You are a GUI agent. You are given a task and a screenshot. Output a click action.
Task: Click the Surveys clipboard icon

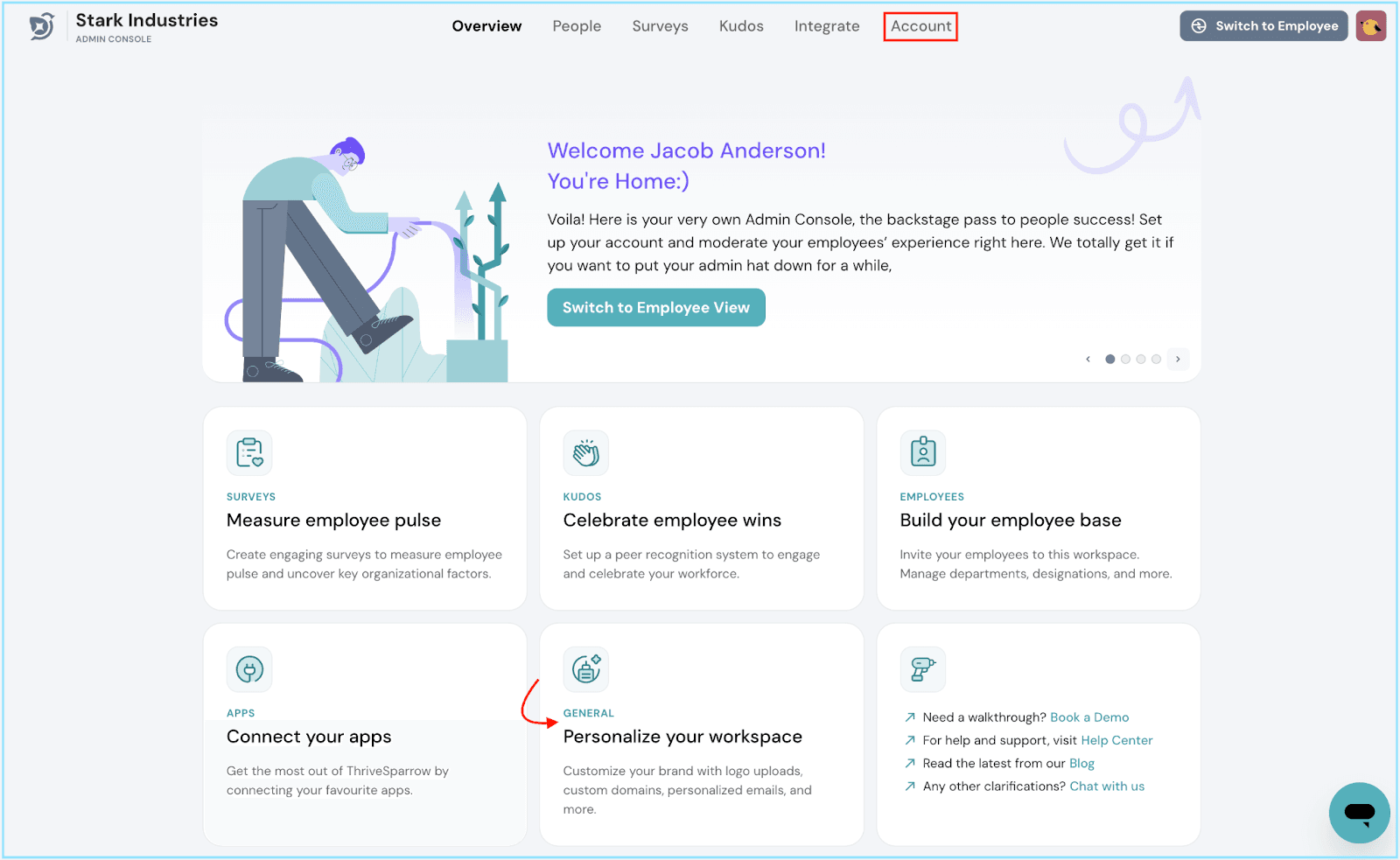pos(249,453)
